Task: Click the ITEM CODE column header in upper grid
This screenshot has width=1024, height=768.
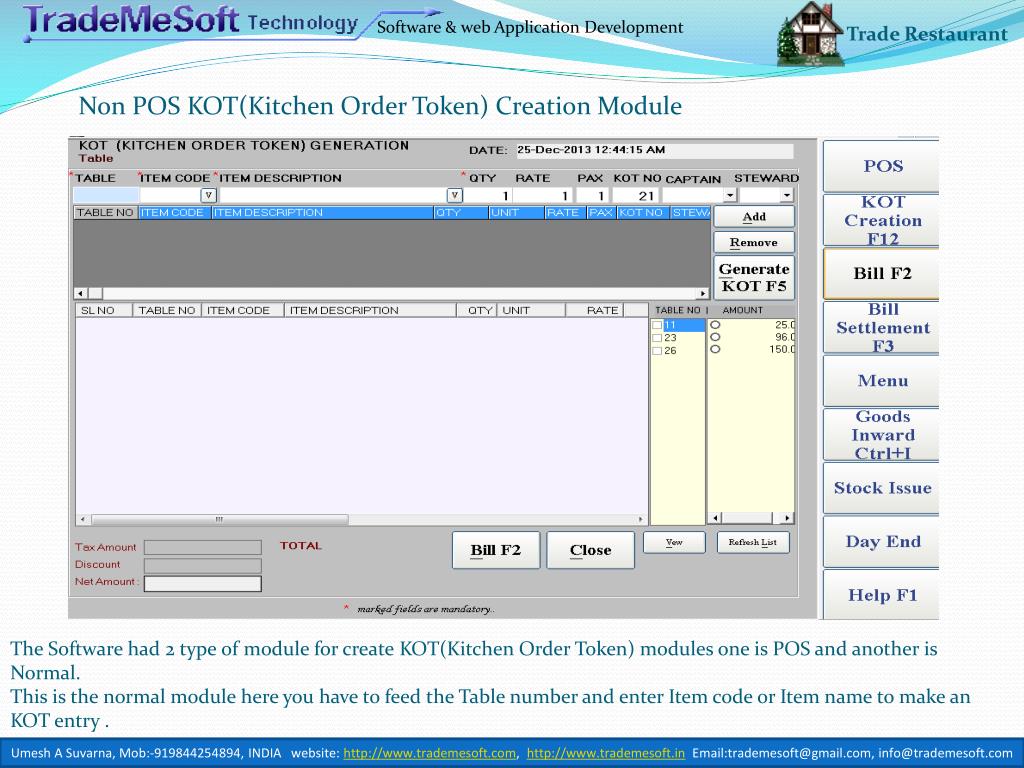Action: tap(174, 213)
